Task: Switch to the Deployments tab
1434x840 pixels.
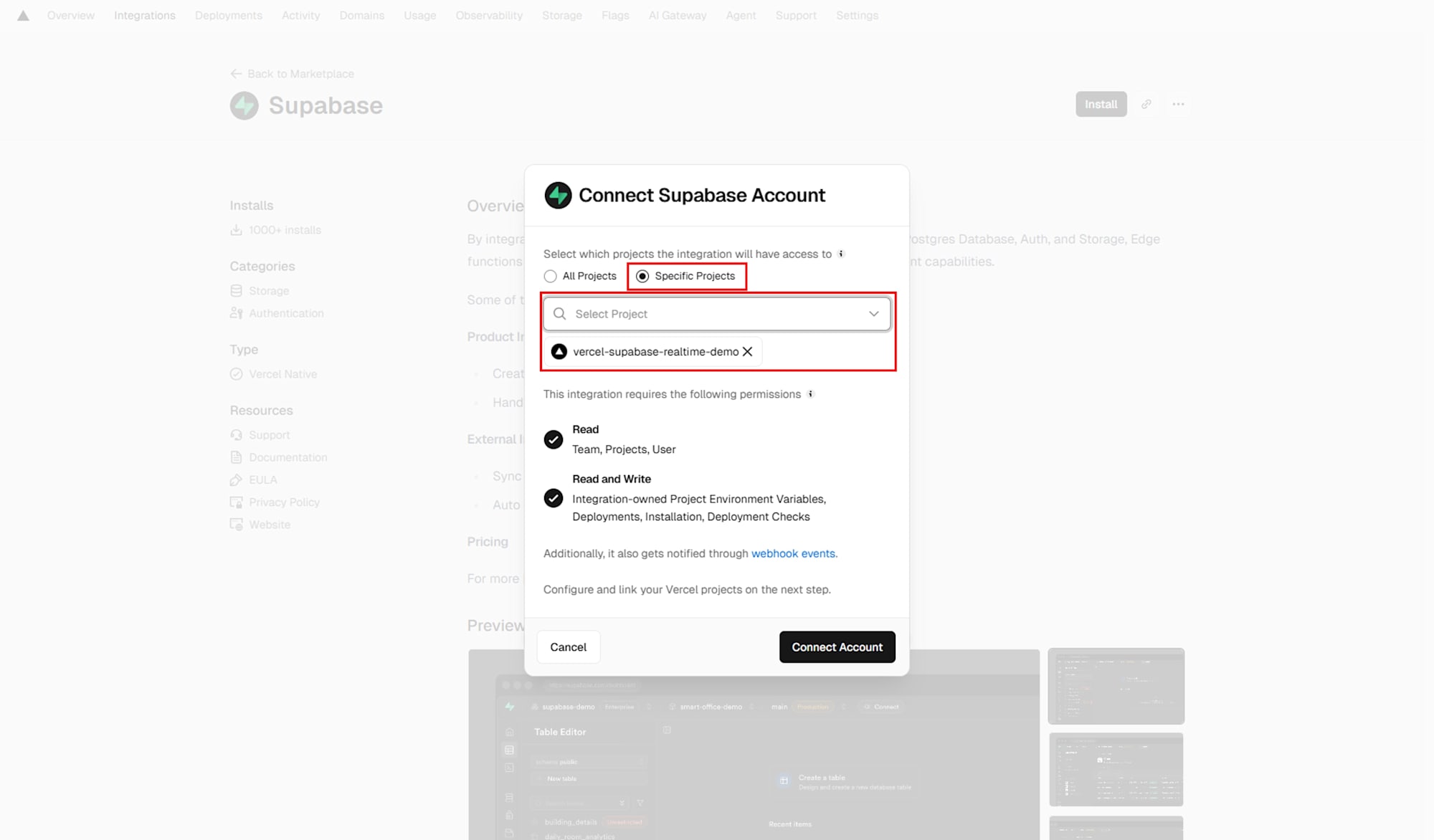Action: pyautogui.click(x=228, y=15)
